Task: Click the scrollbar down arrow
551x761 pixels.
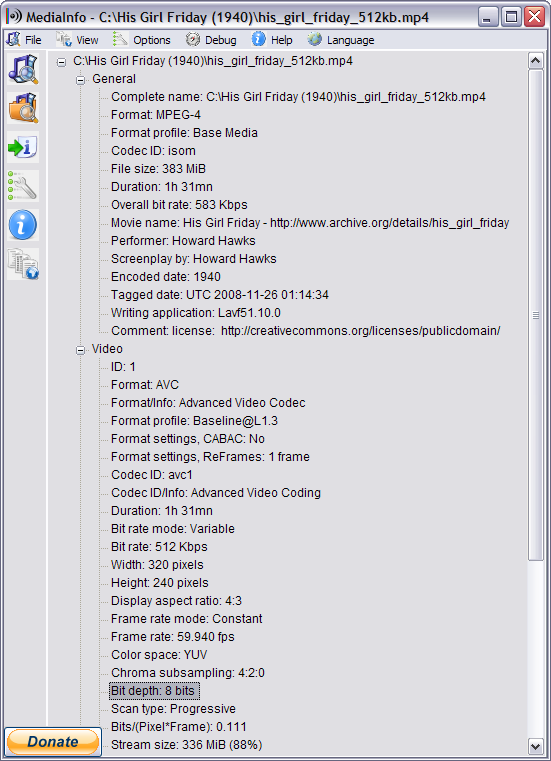Action: coord(535,746)
